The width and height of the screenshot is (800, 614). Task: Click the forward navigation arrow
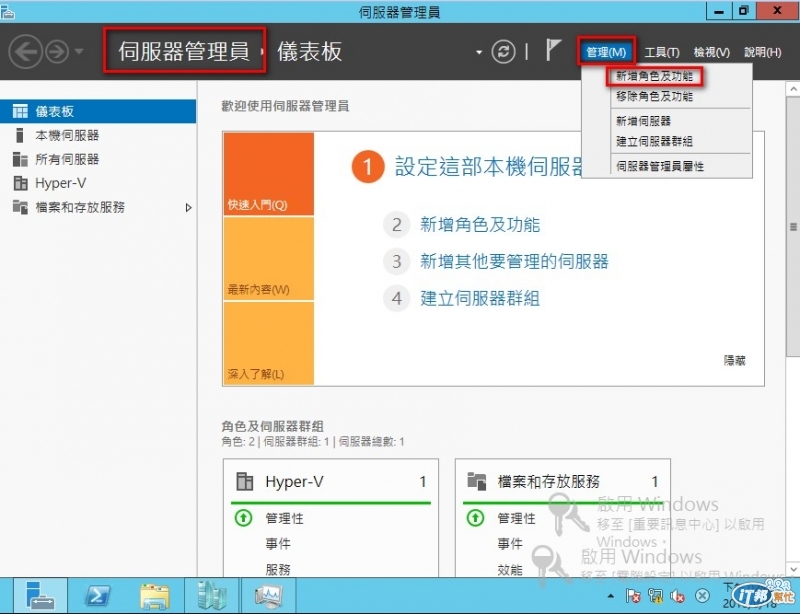pyautogui.click(x=58, y=52)
